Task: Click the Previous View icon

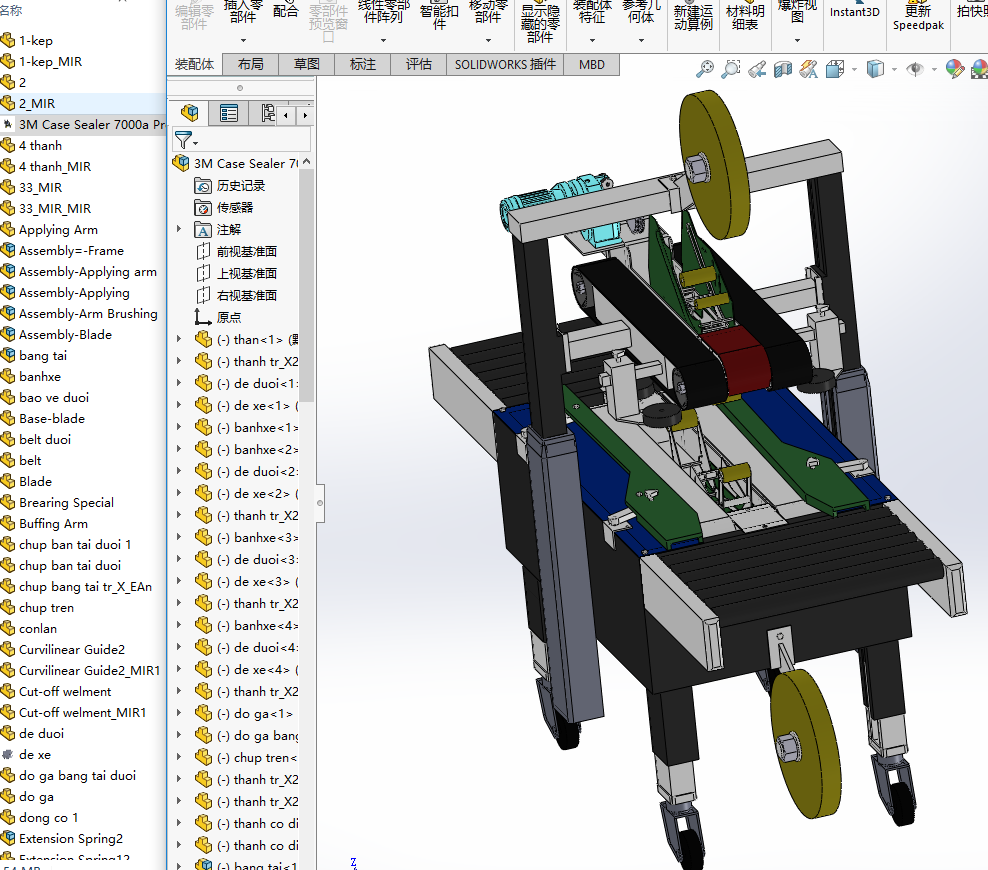Action: 758,69
